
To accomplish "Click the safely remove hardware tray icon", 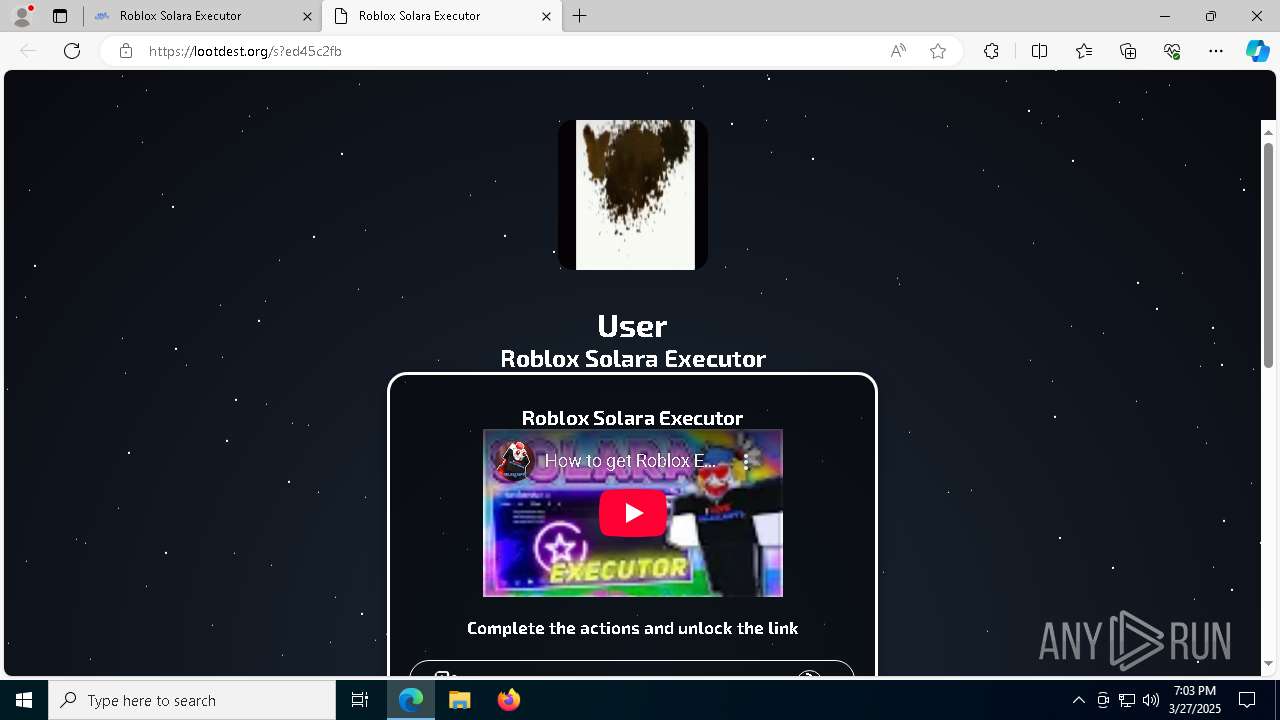I will [x=1103, y=700].
